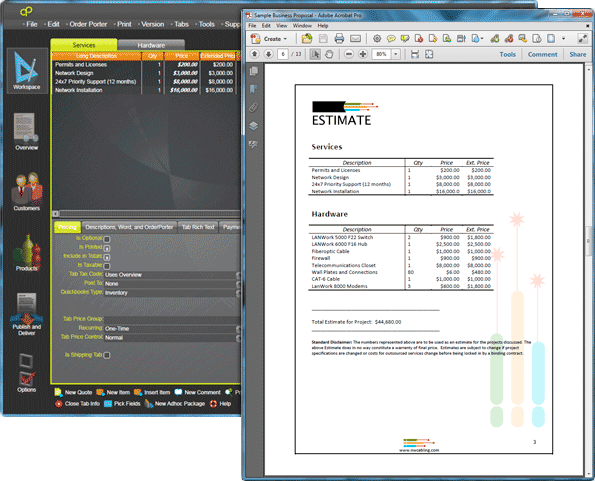Toggle the Is Shipping Tab checkbox
Image resolution: width=595 pixels, height=481 pixels.
pos(107,355)
